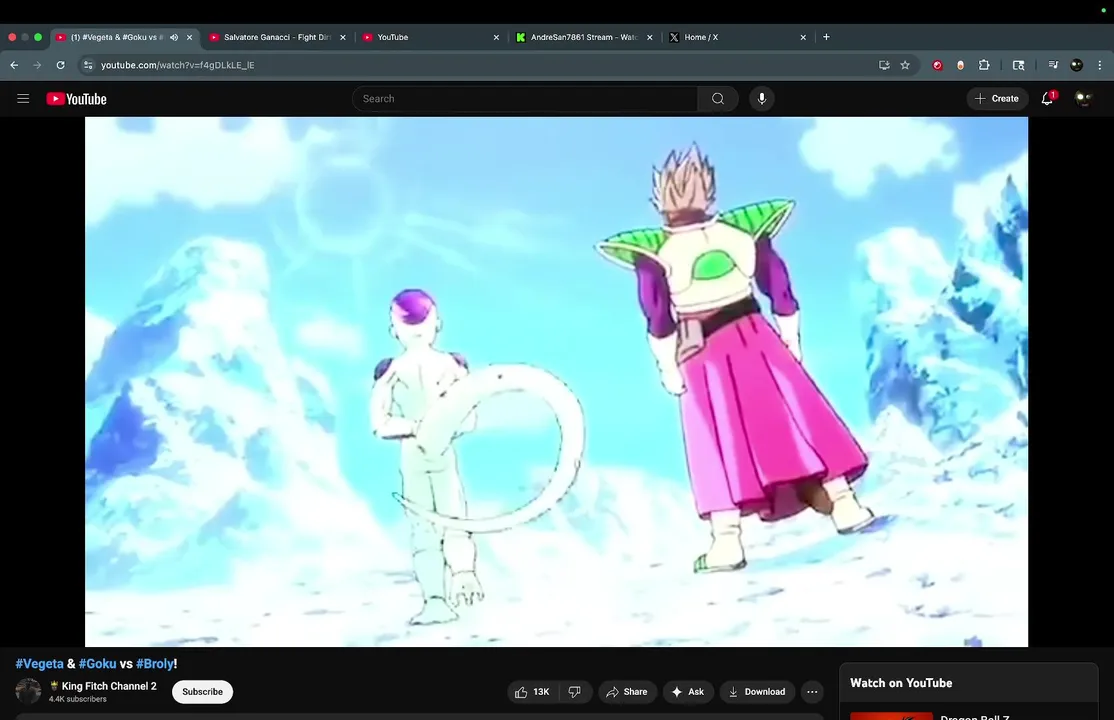Share the video
The height and width of the screenshot is (720, 1114).
[627, 692]
